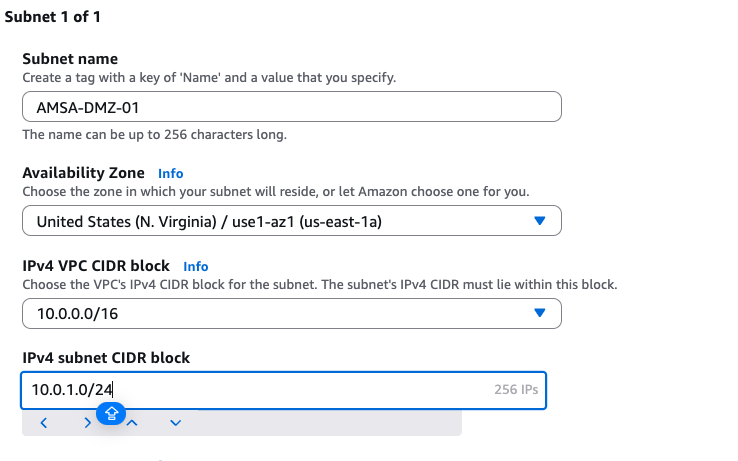Click the Subnet name input field
The image size is (738, 461).
pyautogui.click(x=291, y=107)
